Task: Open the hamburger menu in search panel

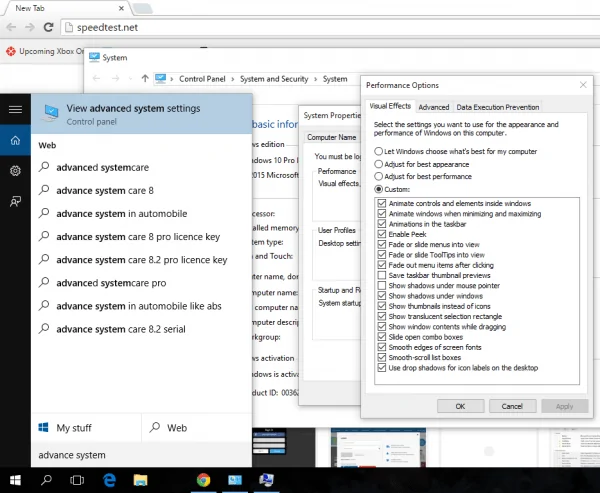Action: click(15, 109)
